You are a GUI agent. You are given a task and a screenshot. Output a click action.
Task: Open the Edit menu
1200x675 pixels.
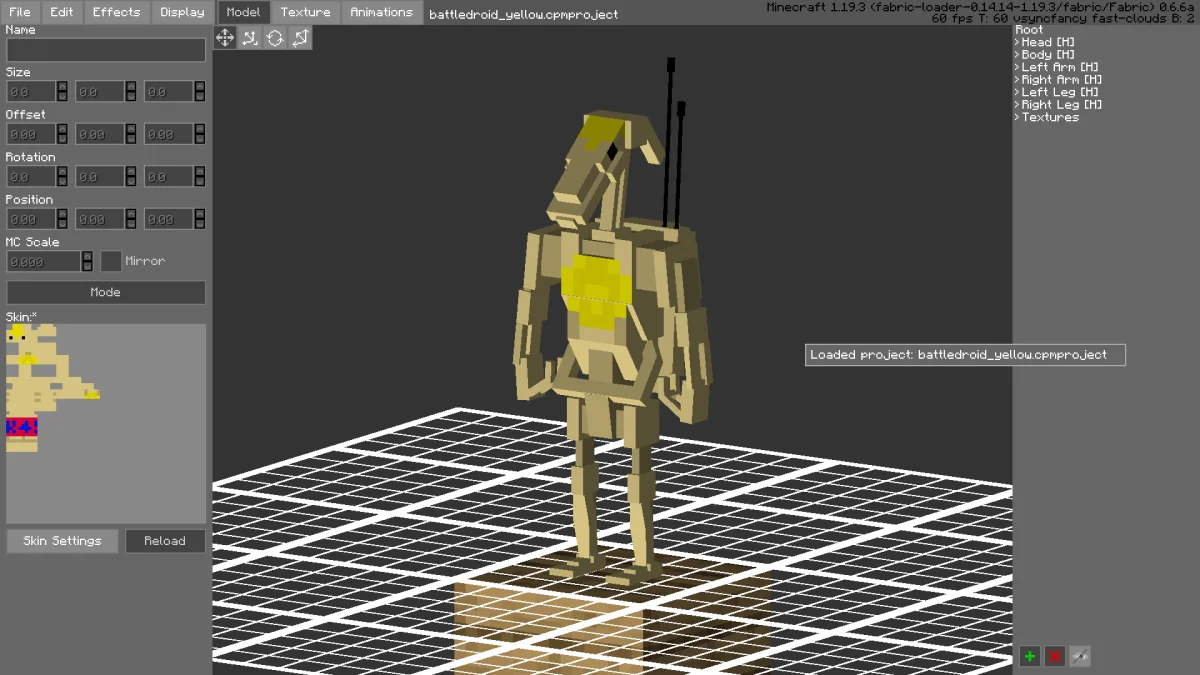tap(62, 12)
